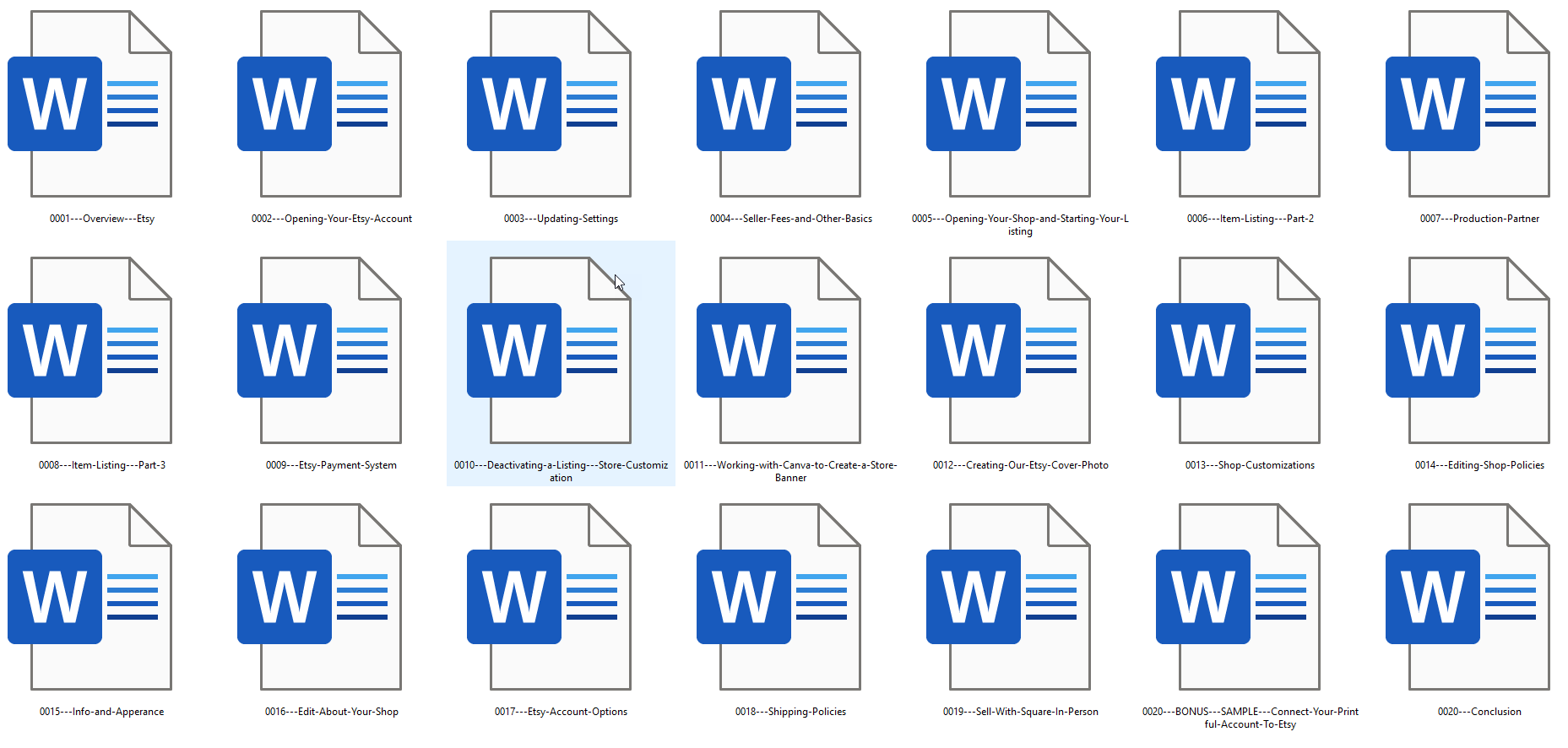Select the 0014---Editing-Shop-Policies file icon
The height and width of the screenshot is (748, 1568).
coord(1468,350)
